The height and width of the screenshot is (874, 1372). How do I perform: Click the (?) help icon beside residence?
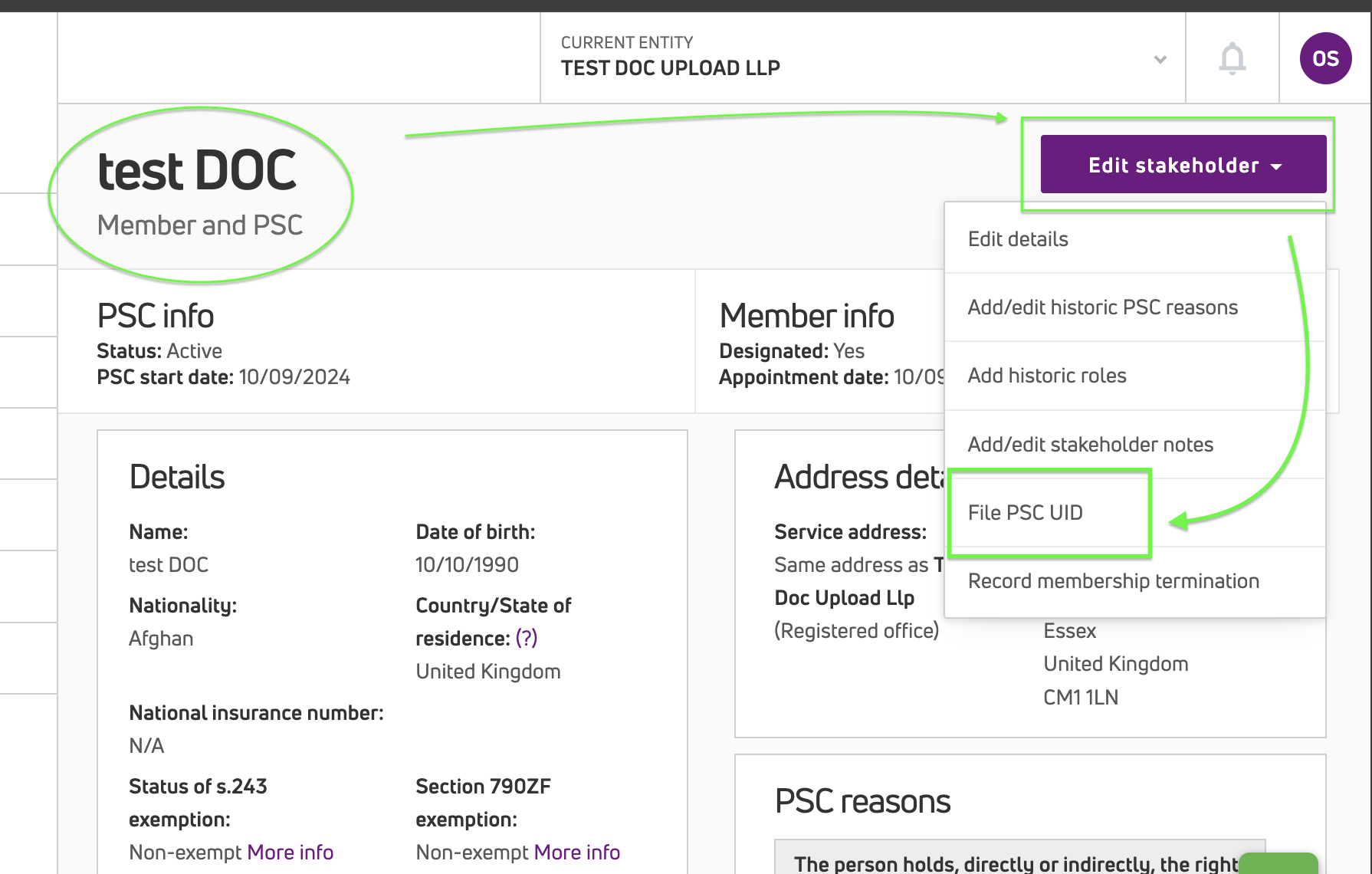pyautogui.click(x=526, y=638)
